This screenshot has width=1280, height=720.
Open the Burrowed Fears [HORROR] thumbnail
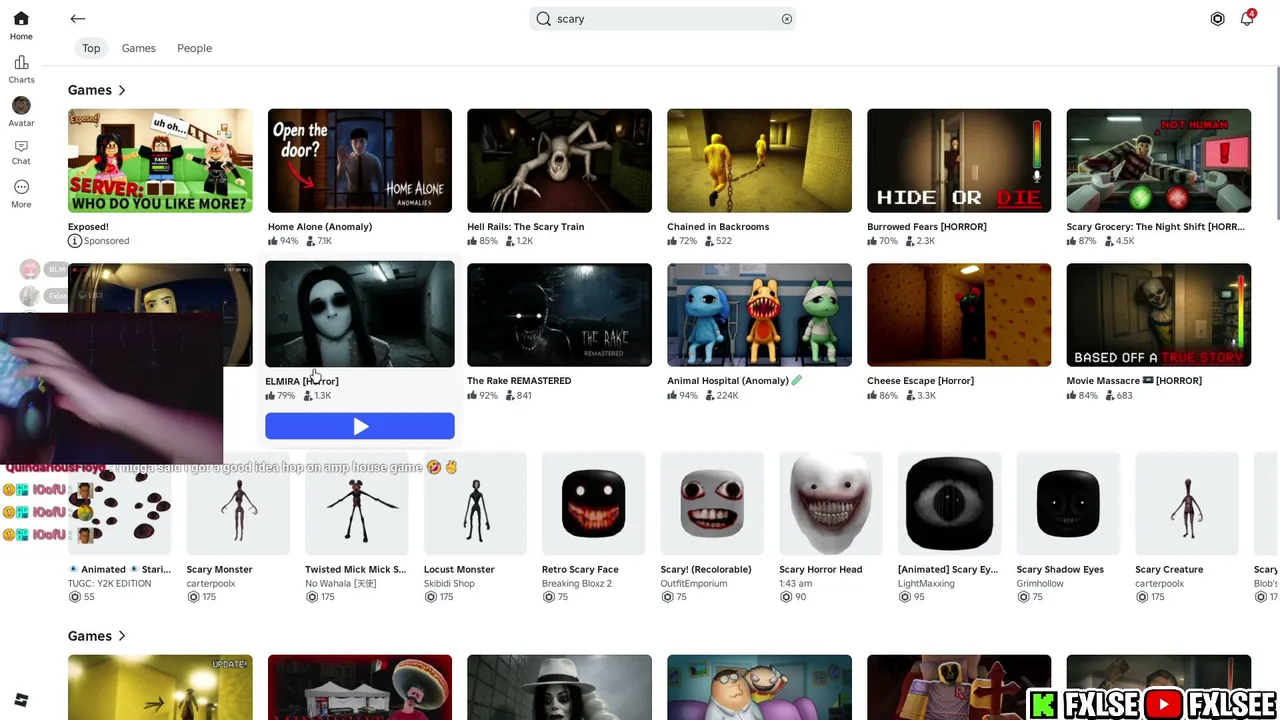tap(959, 161)
